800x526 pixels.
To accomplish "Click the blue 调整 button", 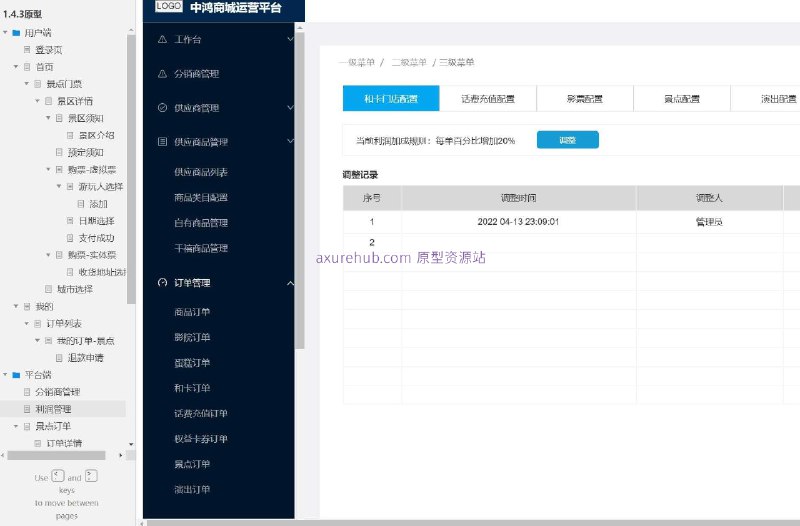I will 567,140.
